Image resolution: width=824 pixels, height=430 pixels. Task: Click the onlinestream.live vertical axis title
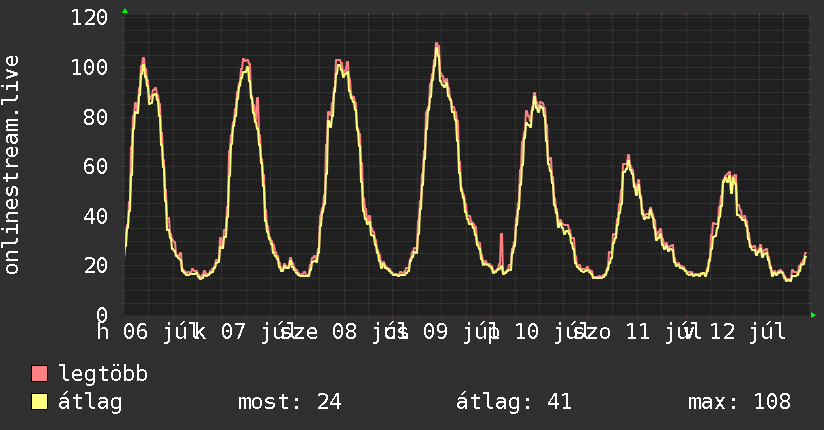click(x=11, y=165)
